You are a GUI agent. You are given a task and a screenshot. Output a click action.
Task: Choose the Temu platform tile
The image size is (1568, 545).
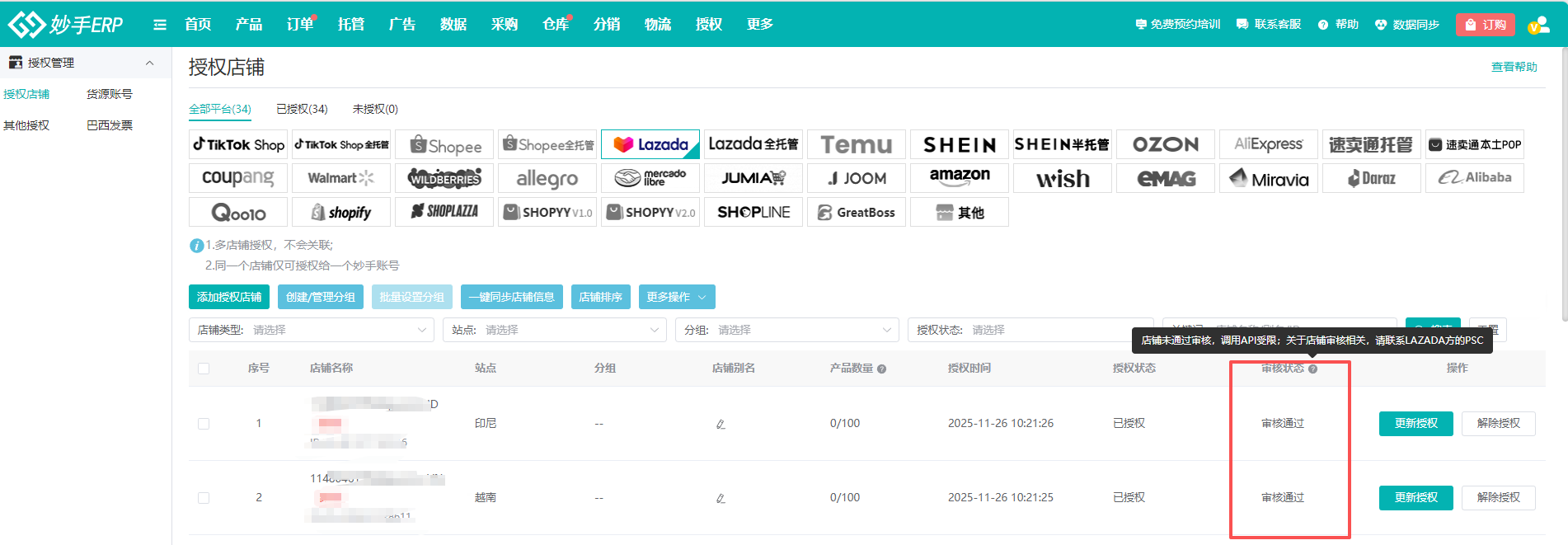857,144
